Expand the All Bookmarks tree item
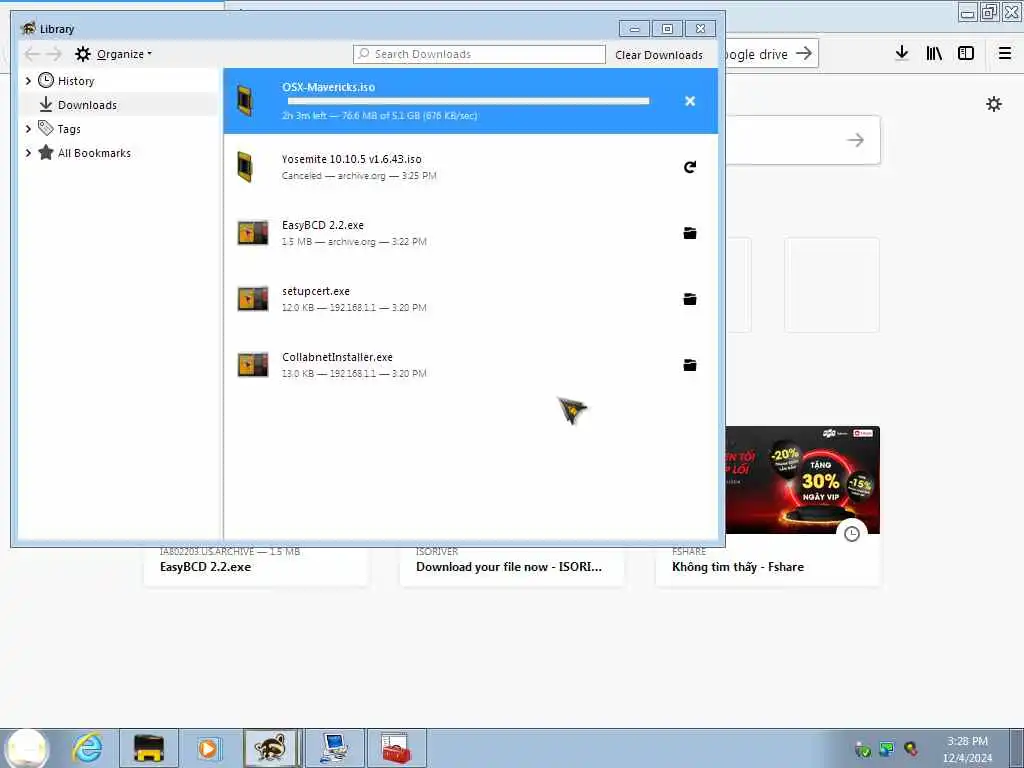The image size is (1024, 768). click(27, 153)
